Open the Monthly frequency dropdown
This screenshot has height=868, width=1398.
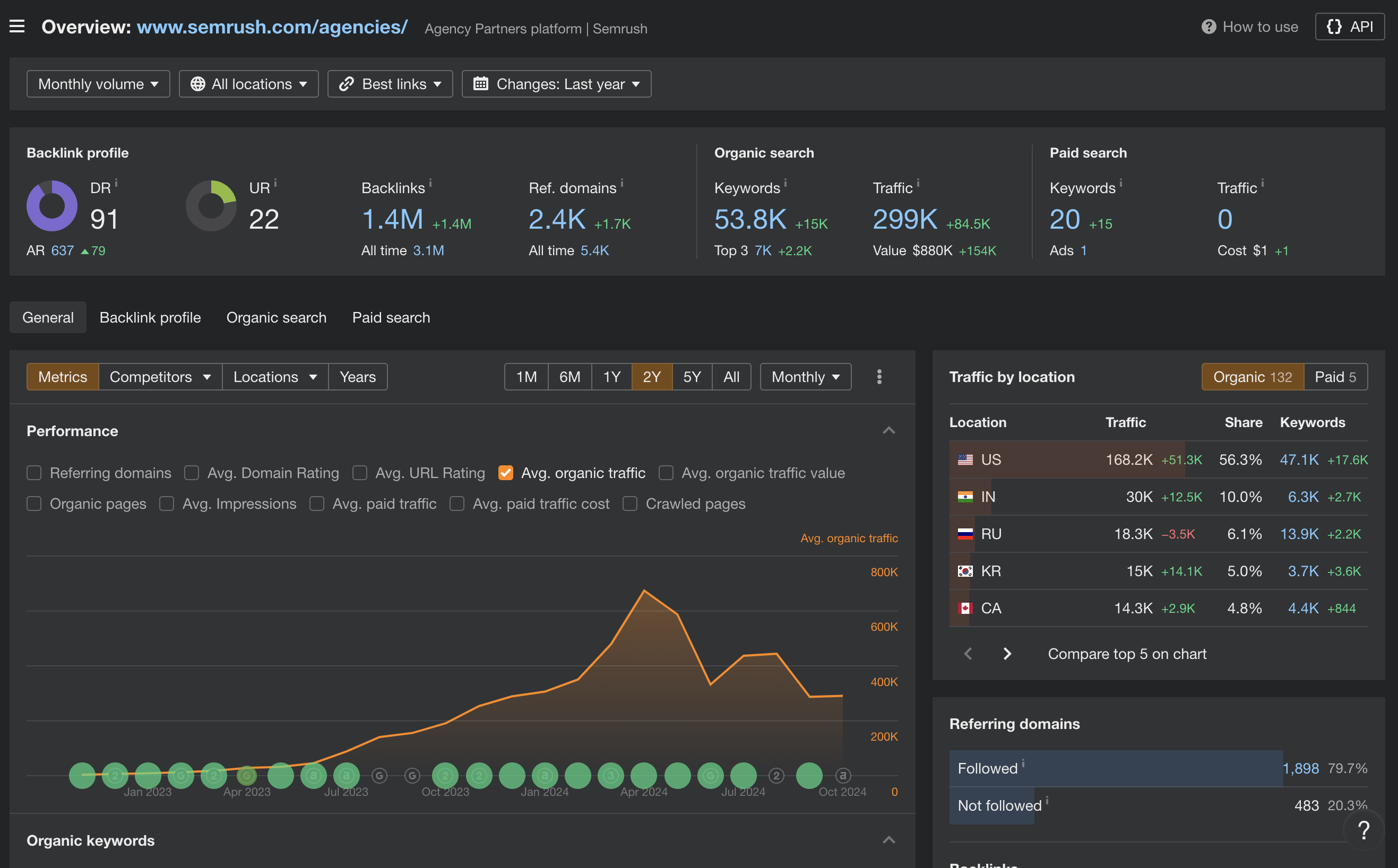[805, 376]
